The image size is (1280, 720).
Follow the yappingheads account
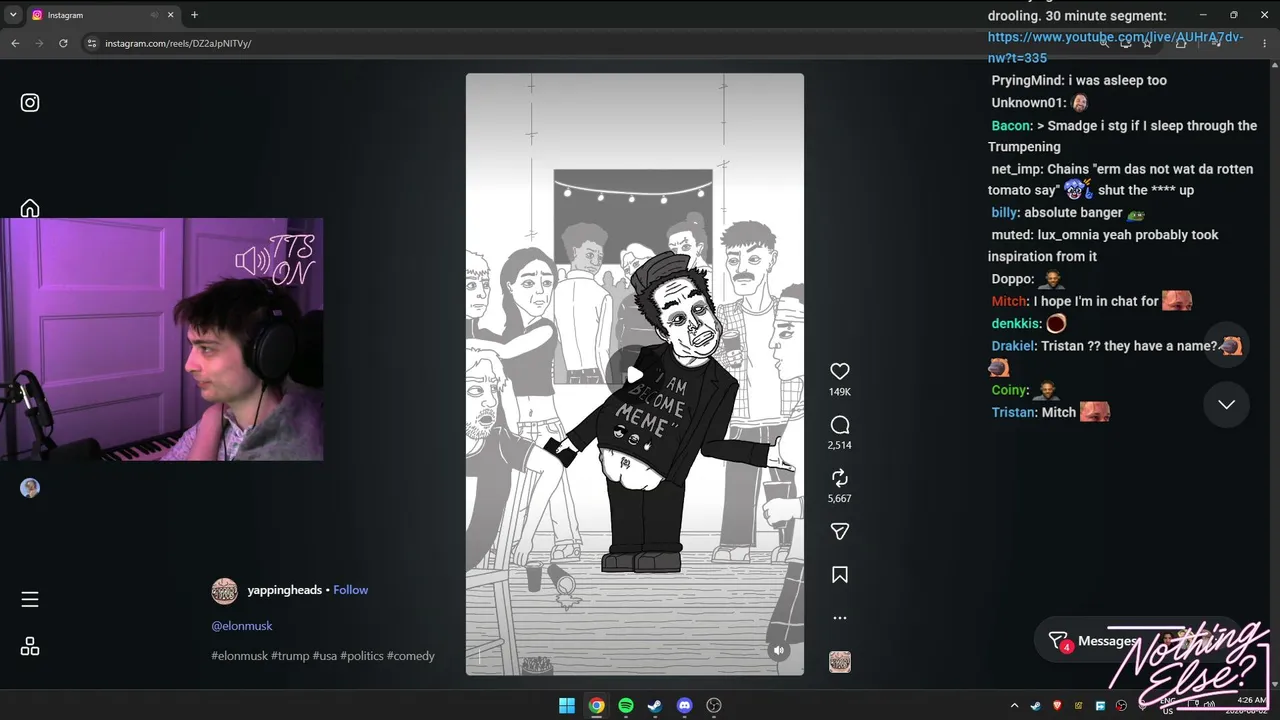[x=351, y=590]
